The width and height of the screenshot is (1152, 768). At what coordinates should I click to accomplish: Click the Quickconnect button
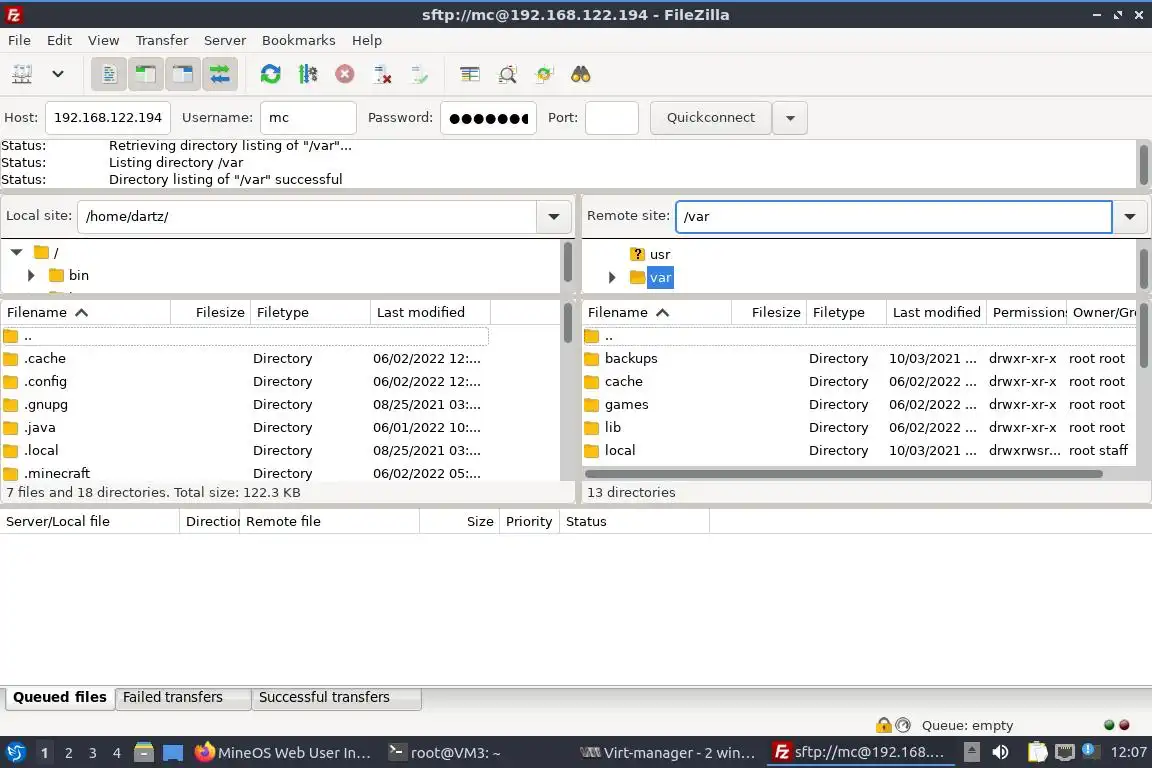coord(710,118)
